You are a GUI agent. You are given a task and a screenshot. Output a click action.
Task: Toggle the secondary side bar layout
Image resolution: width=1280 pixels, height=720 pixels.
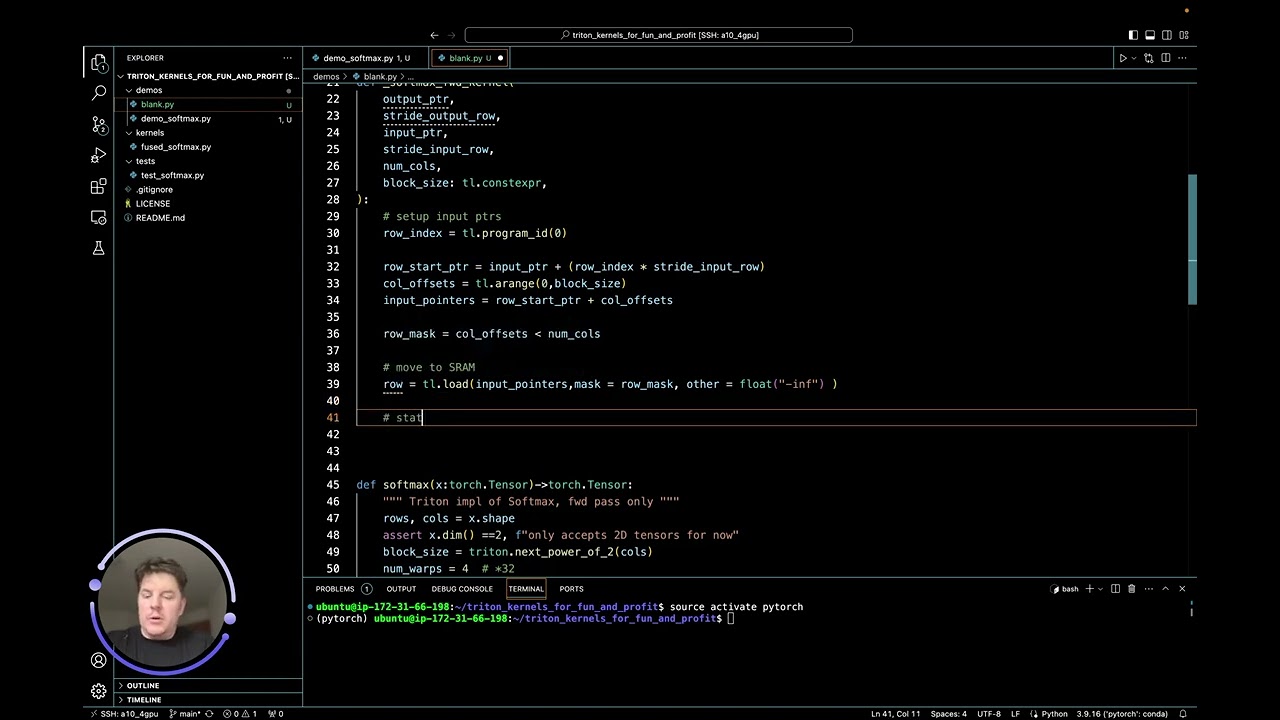pyautogui.click(x=1167, y=35)
